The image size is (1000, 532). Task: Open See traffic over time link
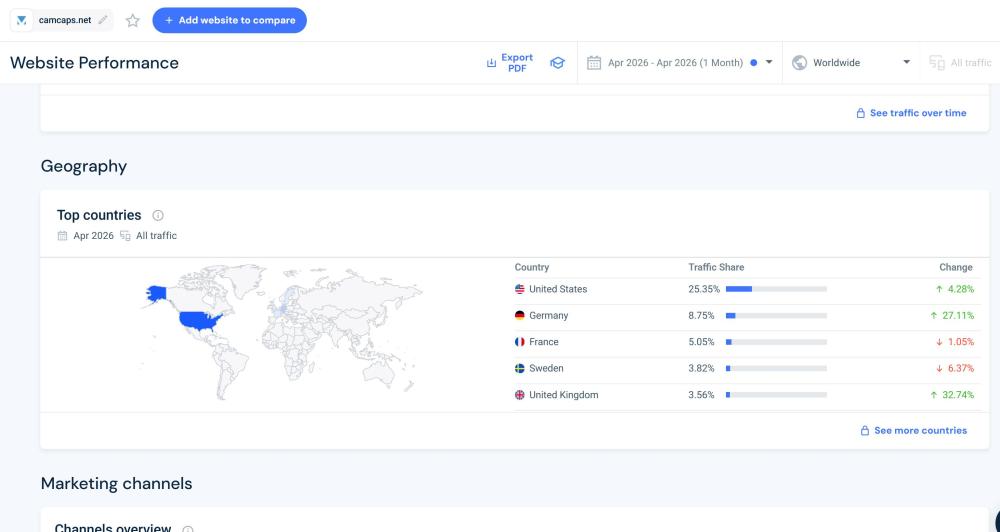click(911, 113)
